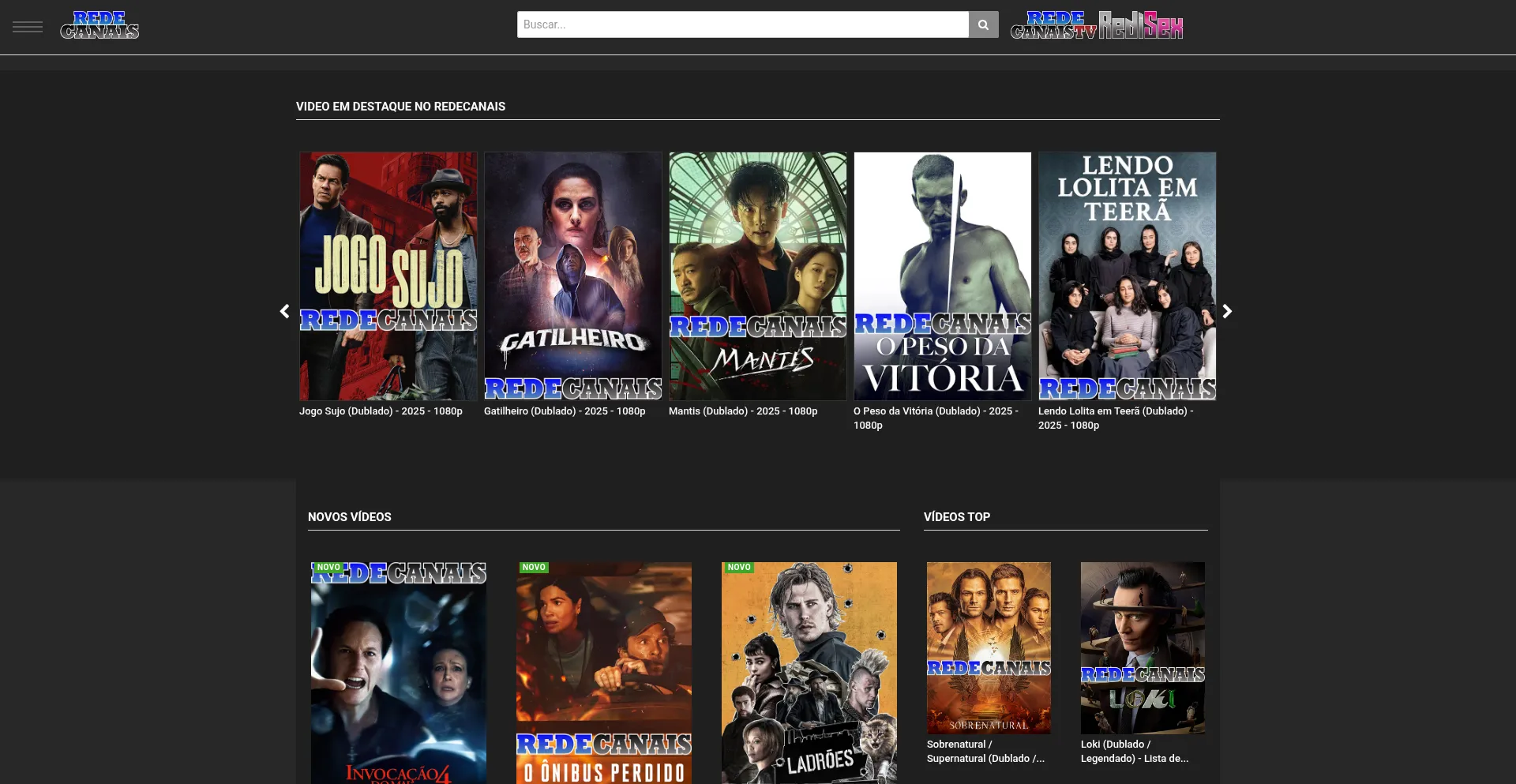Click Mantis (Dublado) 2025 title link

pyautogui.click(x=743, y=411)
